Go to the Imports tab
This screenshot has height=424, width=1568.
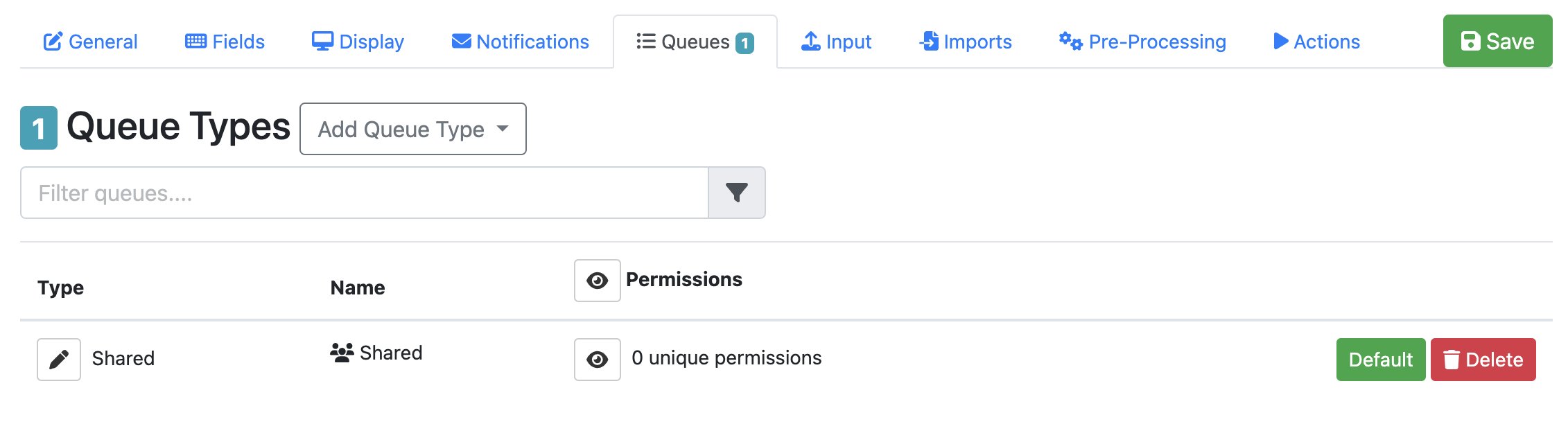tap(965, 42)
